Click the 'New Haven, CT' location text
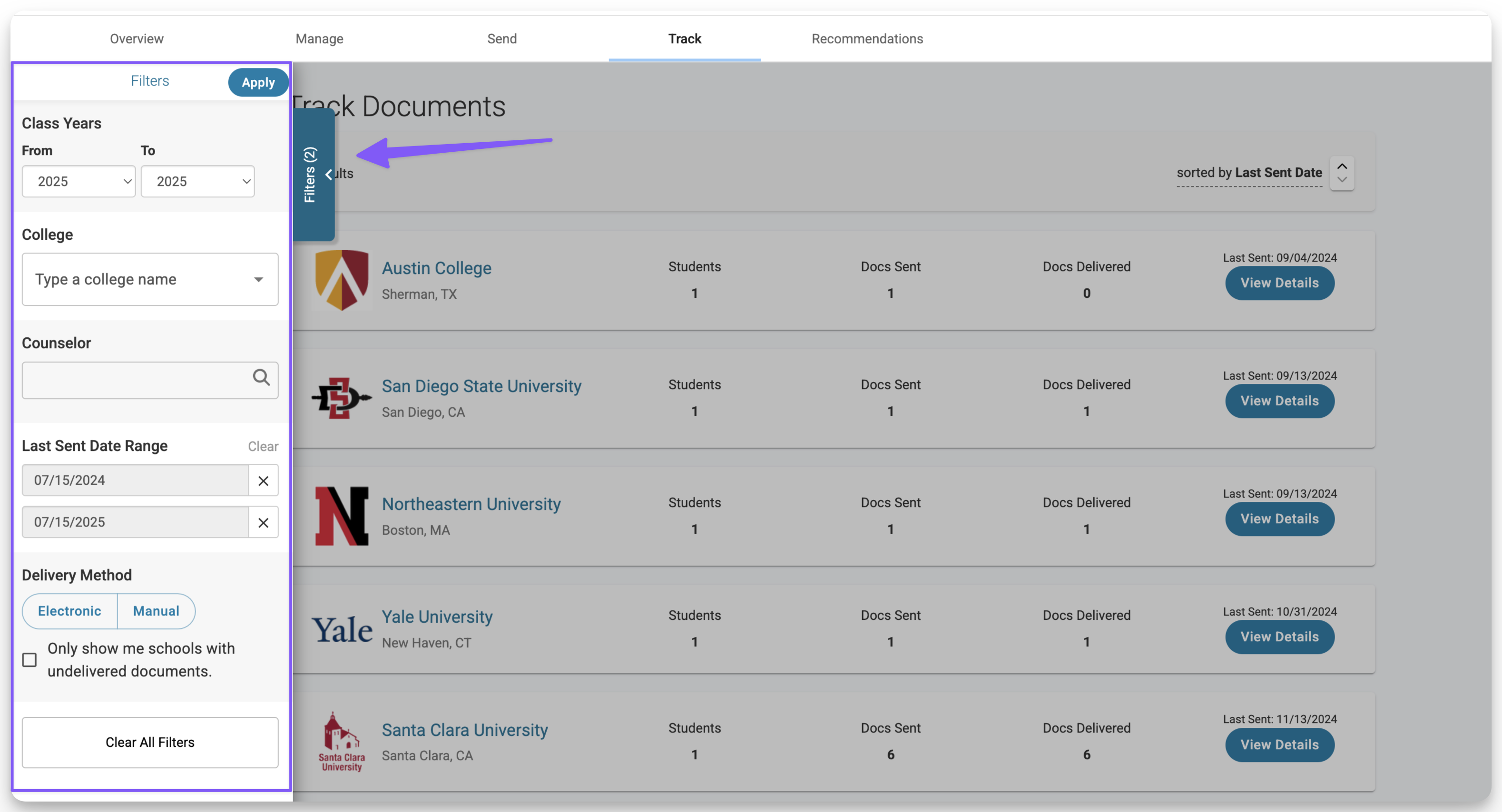This screenshot has width=1502, height=812. click(x=426, y=643)
